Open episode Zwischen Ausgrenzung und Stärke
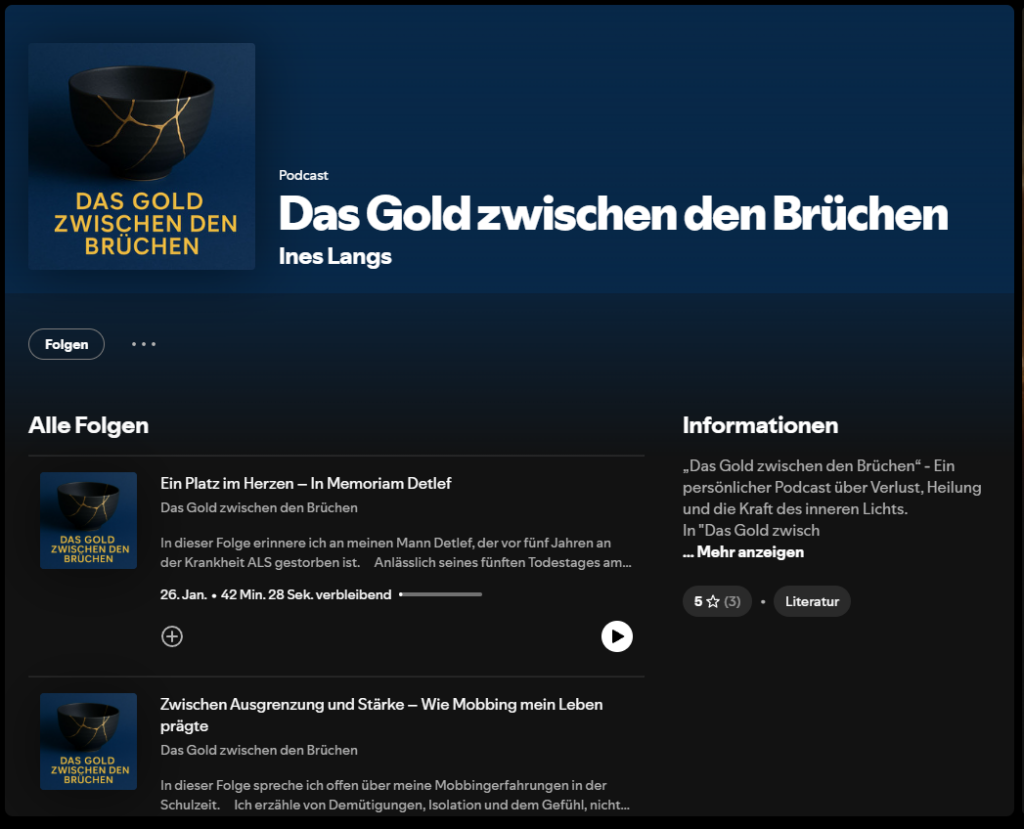The width and height of the screenshot is (1024, 829). [x=381, y=715]
